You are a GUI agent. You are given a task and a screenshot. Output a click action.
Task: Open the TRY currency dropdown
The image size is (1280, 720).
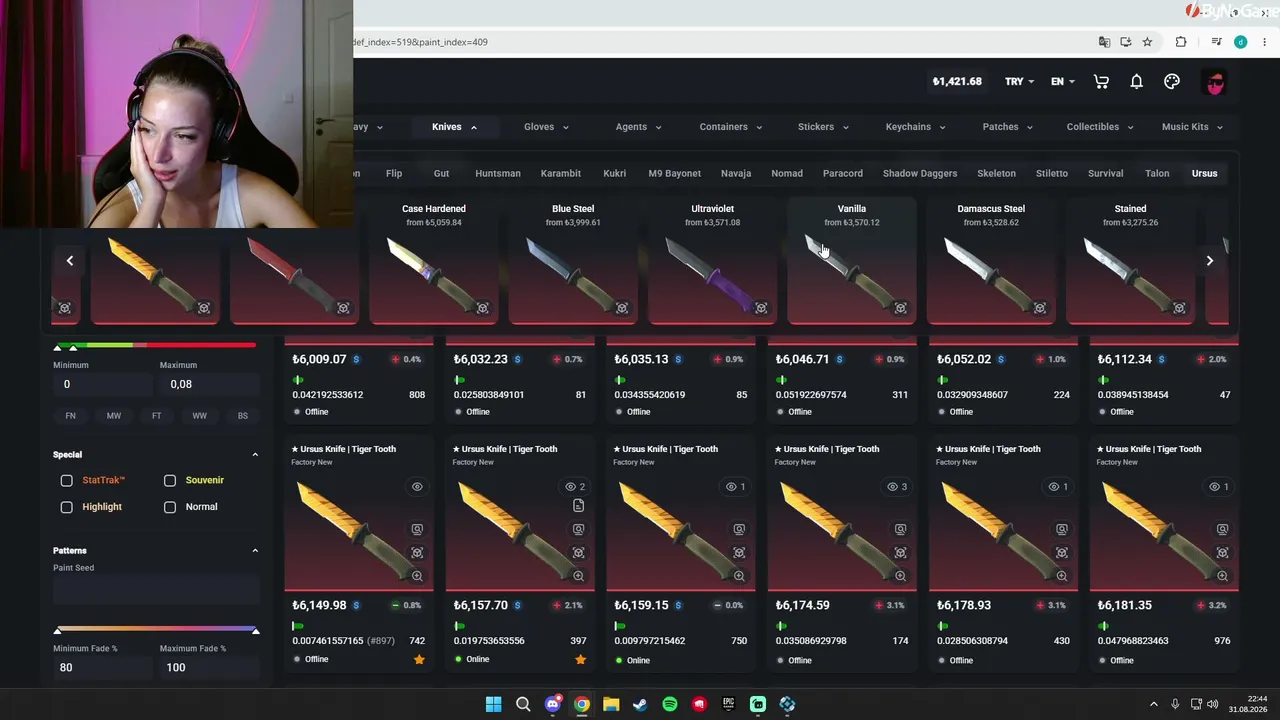(x=1019, y=82)
